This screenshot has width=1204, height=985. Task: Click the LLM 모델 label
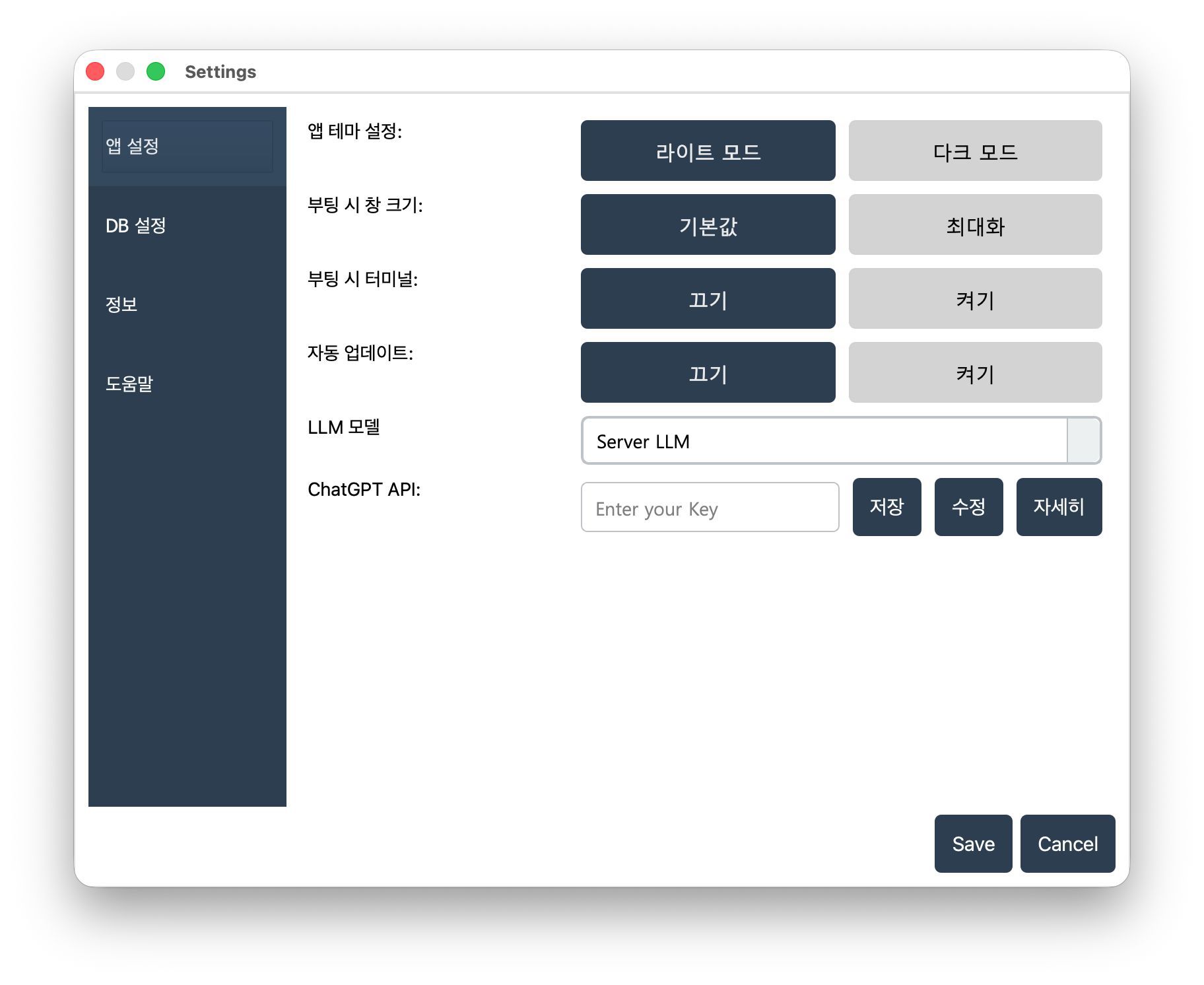344,427
